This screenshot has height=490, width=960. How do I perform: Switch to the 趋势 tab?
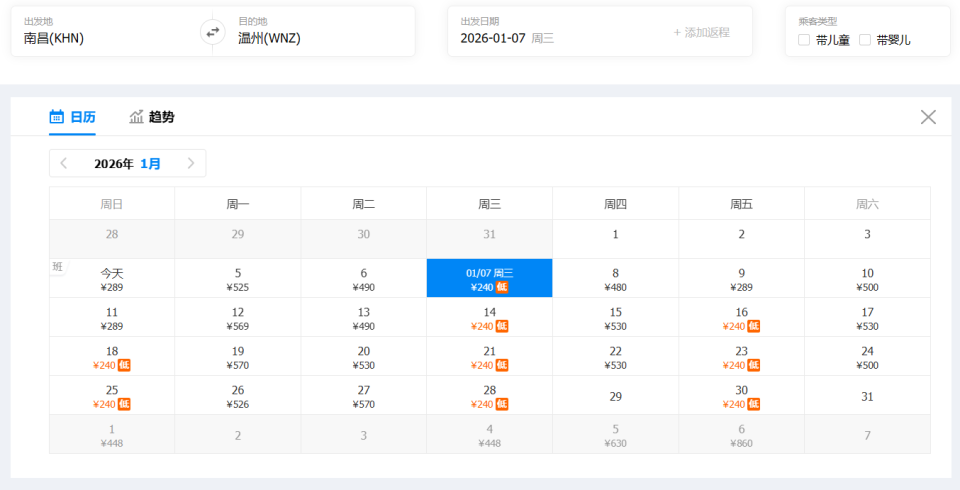[161, 117]
